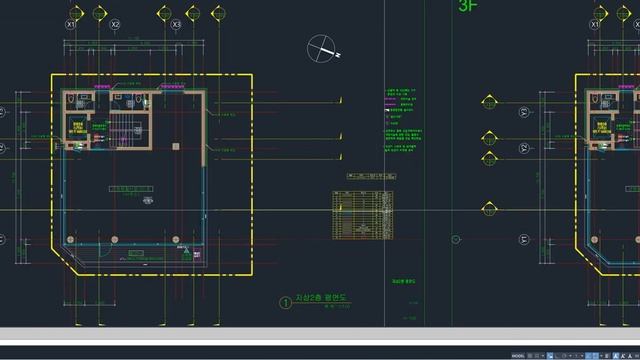Toggle the highlighted object snap tracking icon
The width and height of the screenshot is (640, 360).
(588, 356)
